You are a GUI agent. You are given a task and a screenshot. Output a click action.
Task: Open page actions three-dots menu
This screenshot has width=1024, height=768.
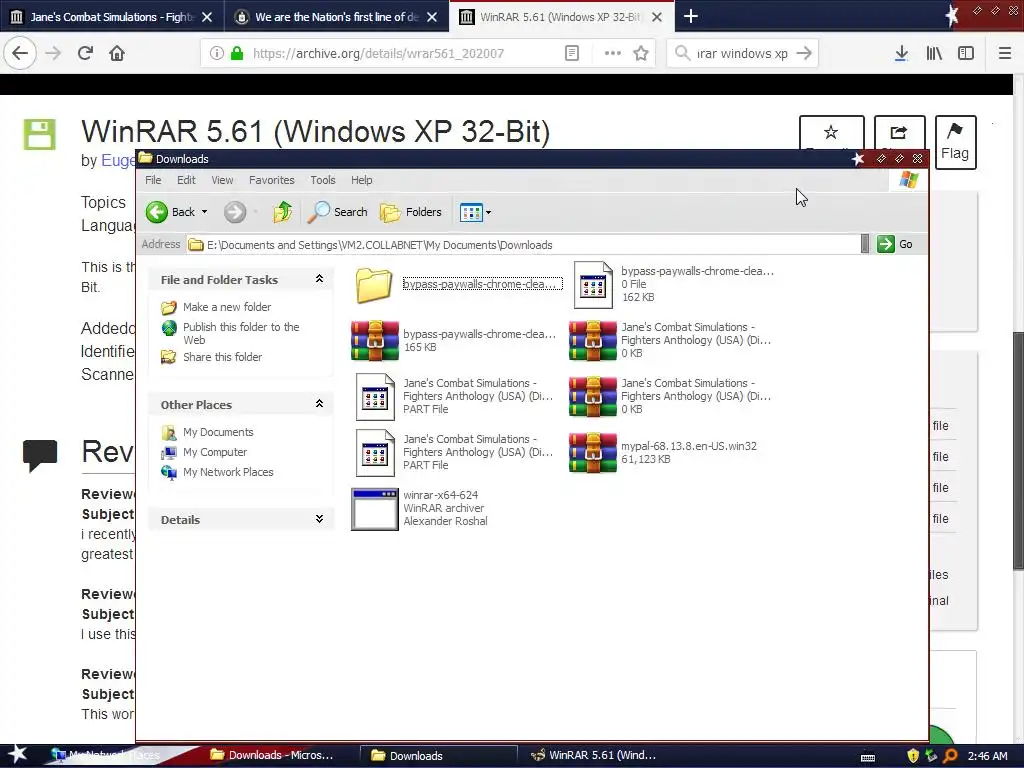[x=613, y=54]
